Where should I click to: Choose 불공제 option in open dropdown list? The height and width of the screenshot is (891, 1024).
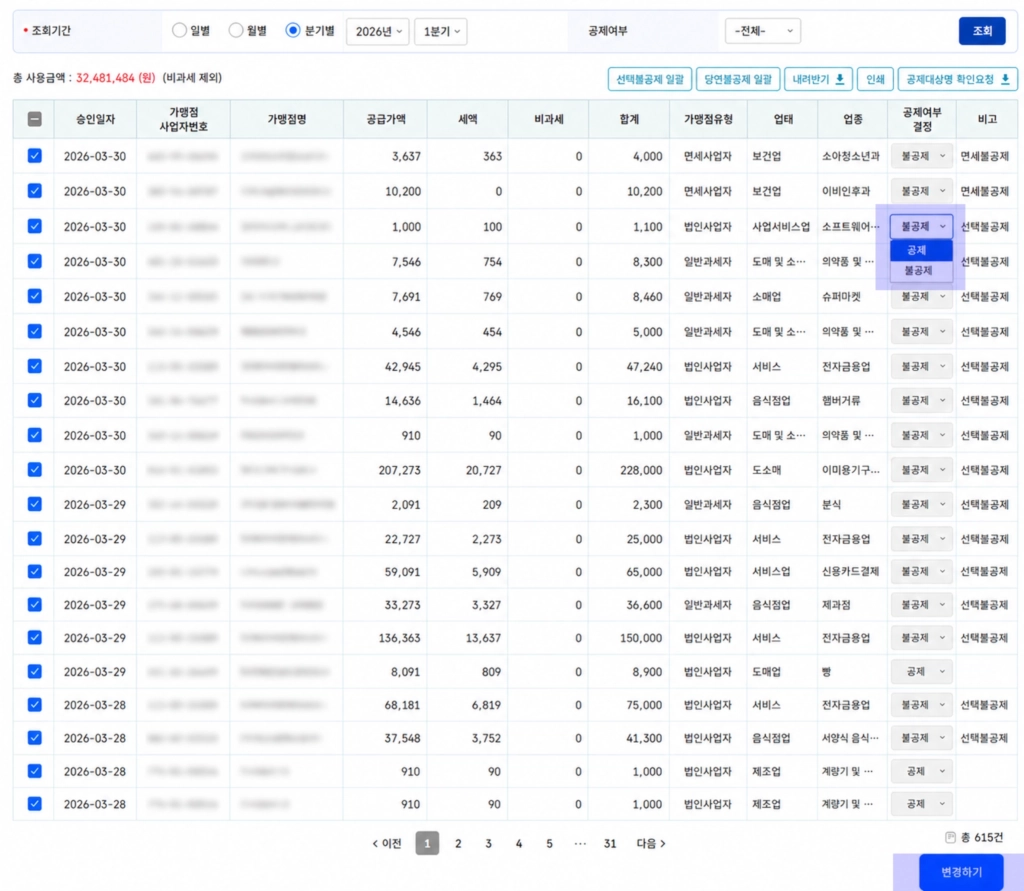pos(921,270)
